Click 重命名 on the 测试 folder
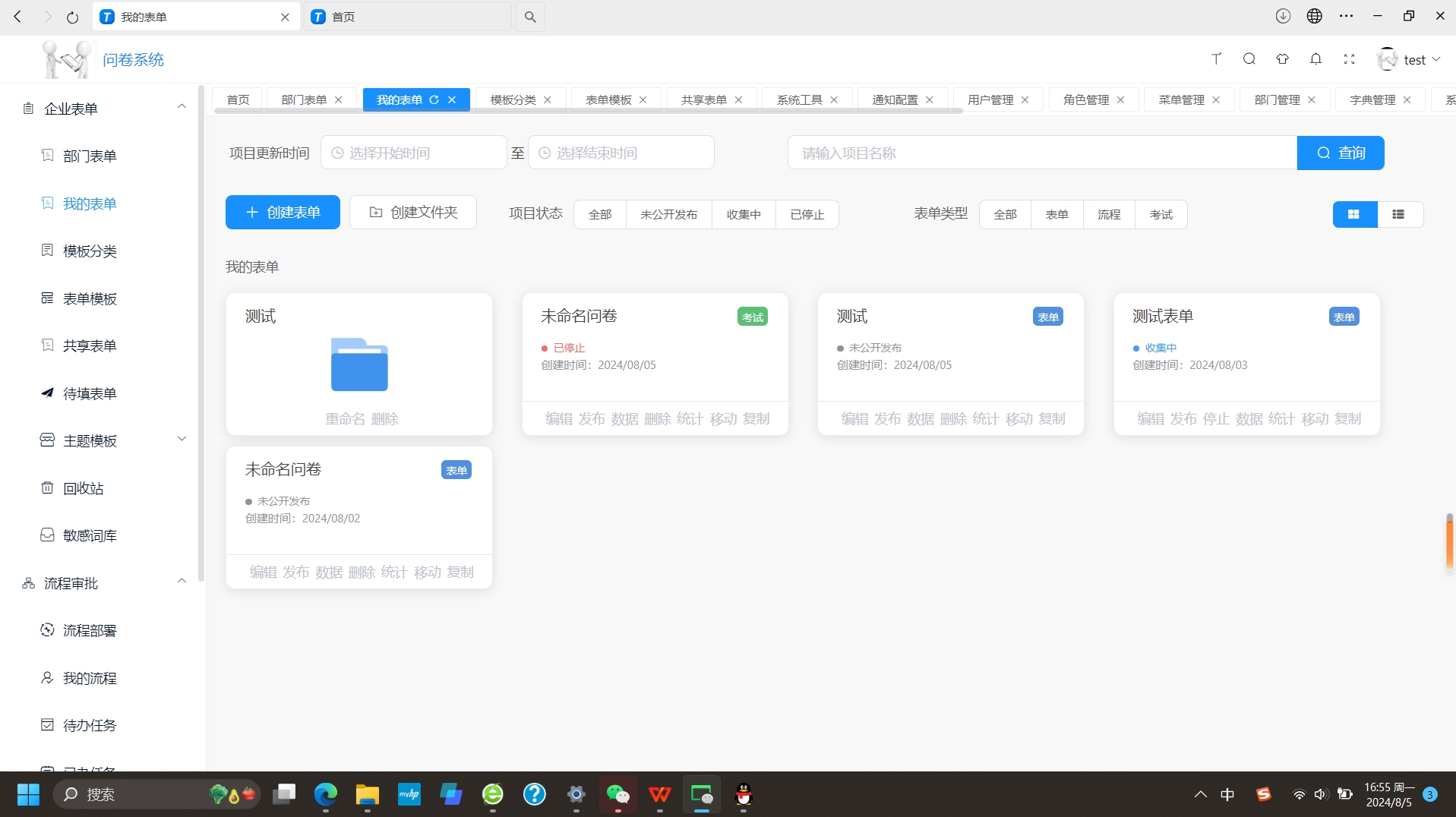Viewport: 1456px width, 817px height. 345,418
